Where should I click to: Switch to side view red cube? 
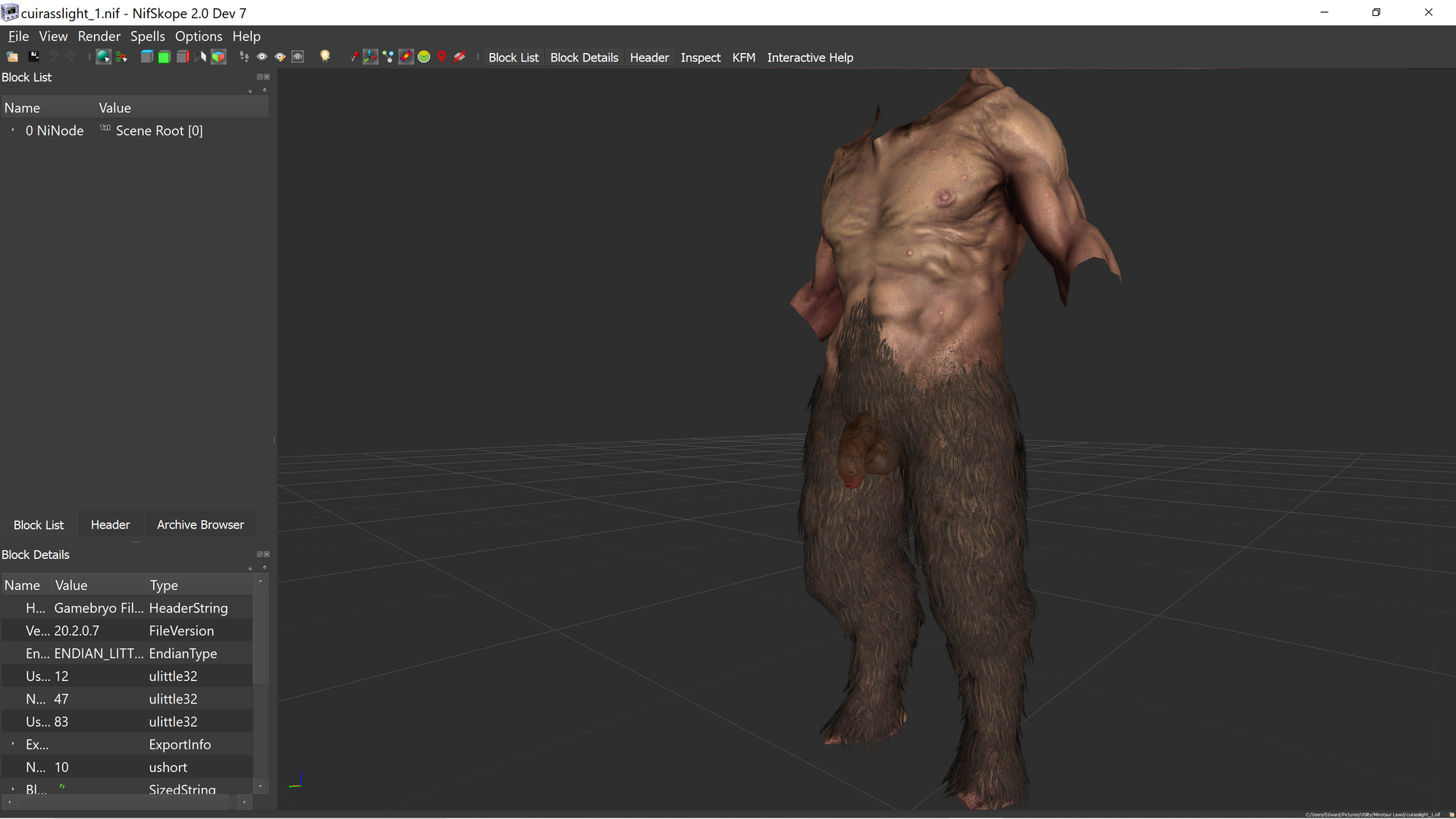[x=183, y=57]
